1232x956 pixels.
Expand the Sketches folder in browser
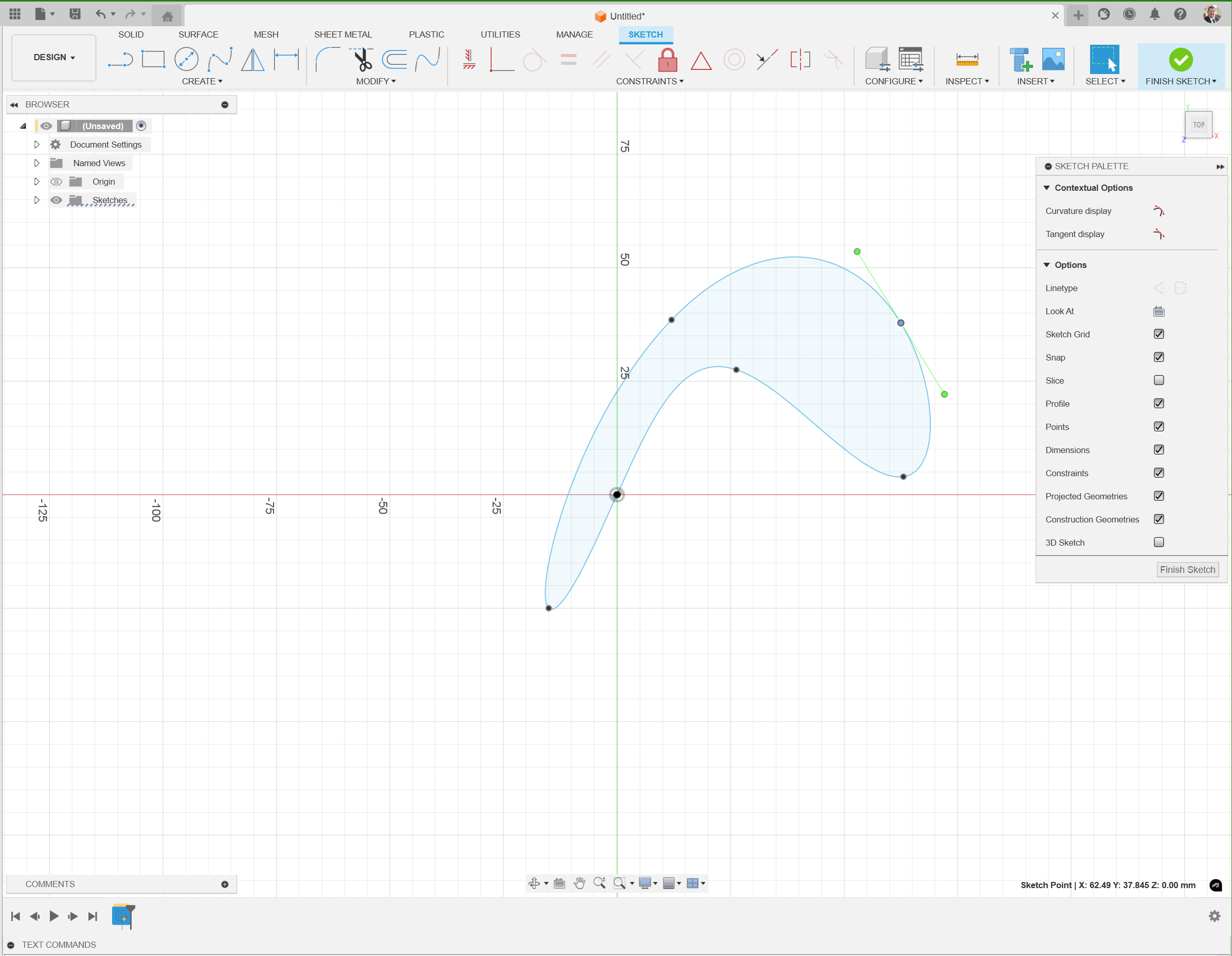point(37,200)
